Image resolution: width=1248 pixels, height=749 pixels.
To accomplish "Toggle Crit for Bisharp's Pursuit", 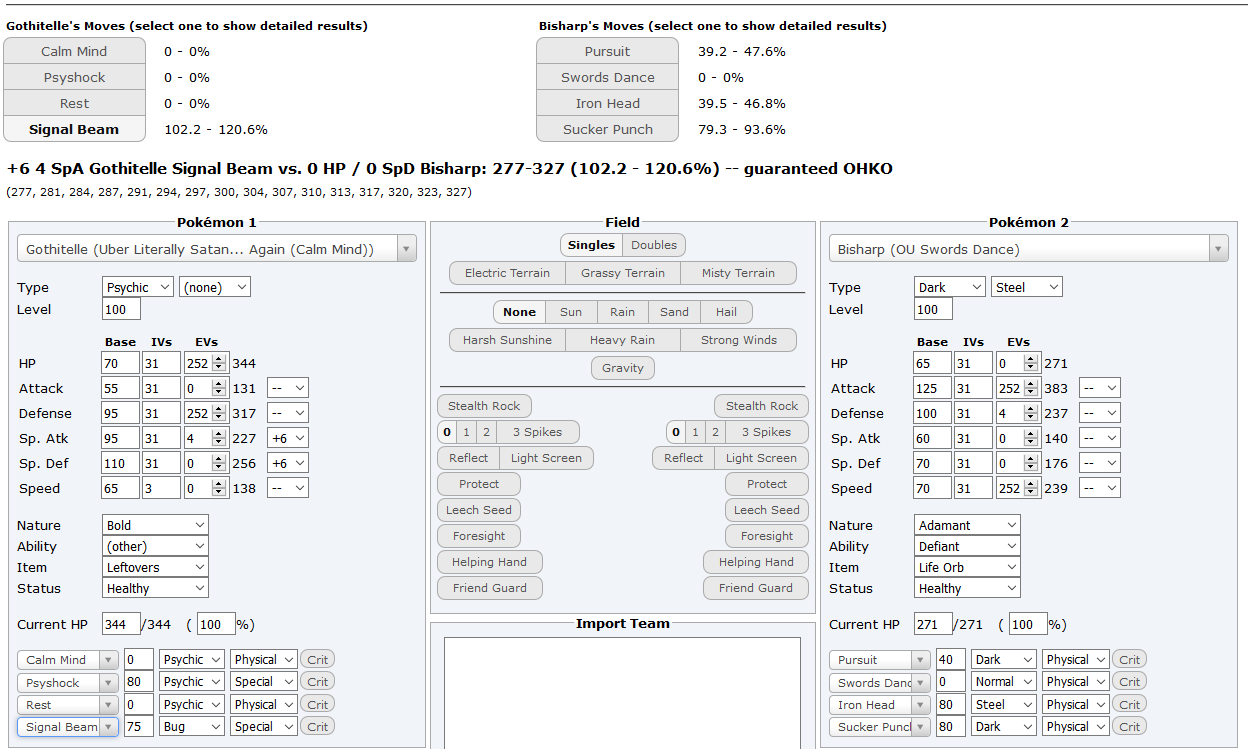I will pos(1130,660).
